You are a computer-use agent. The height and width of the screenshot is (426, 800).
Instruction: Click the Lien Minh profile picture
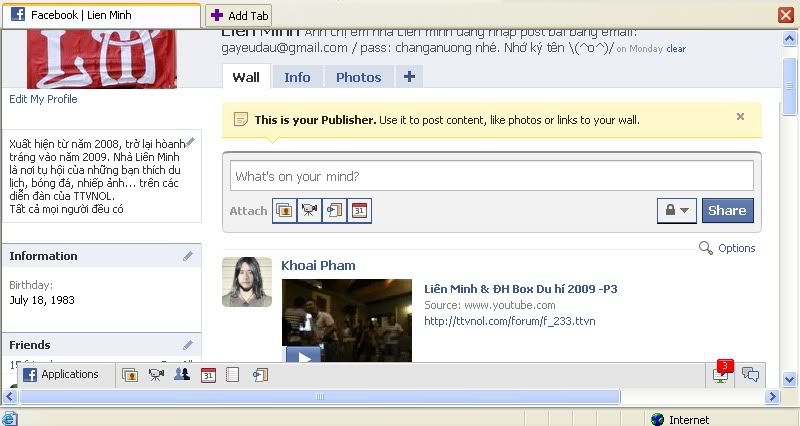[x=102, y=59]
